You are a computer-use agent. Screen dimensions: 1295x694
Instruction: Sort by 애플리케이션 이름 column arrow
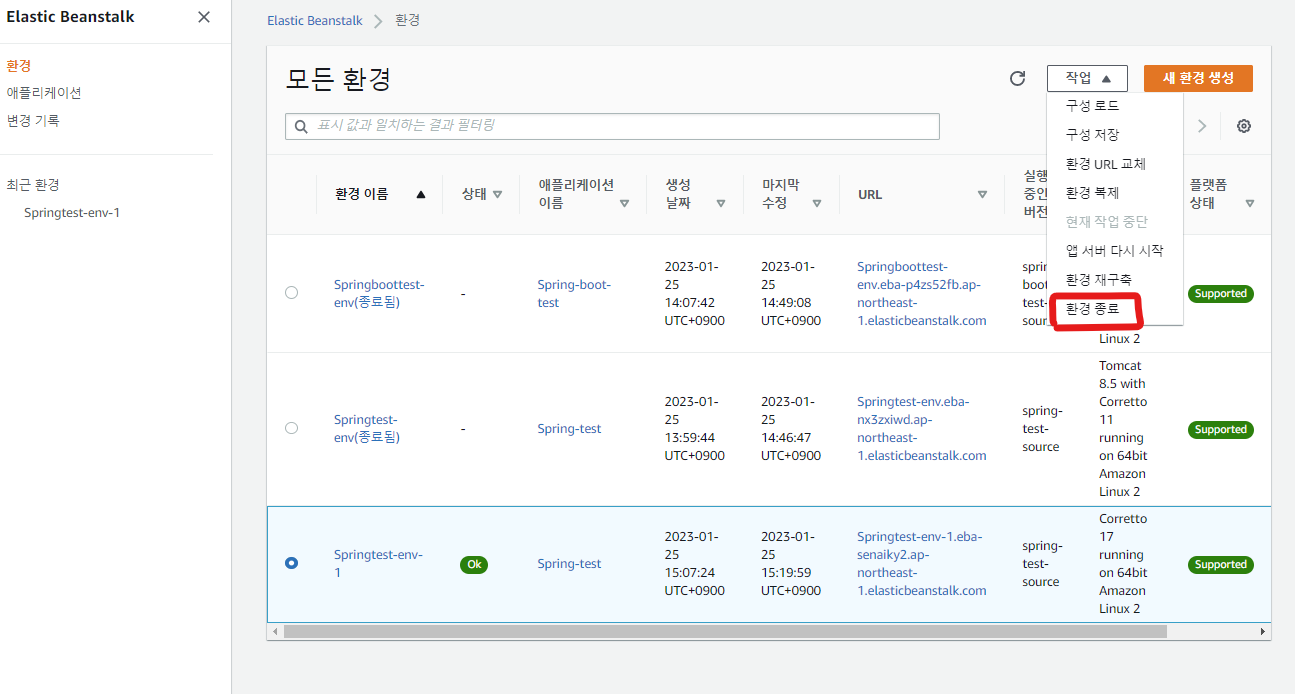tap(625, 203)
